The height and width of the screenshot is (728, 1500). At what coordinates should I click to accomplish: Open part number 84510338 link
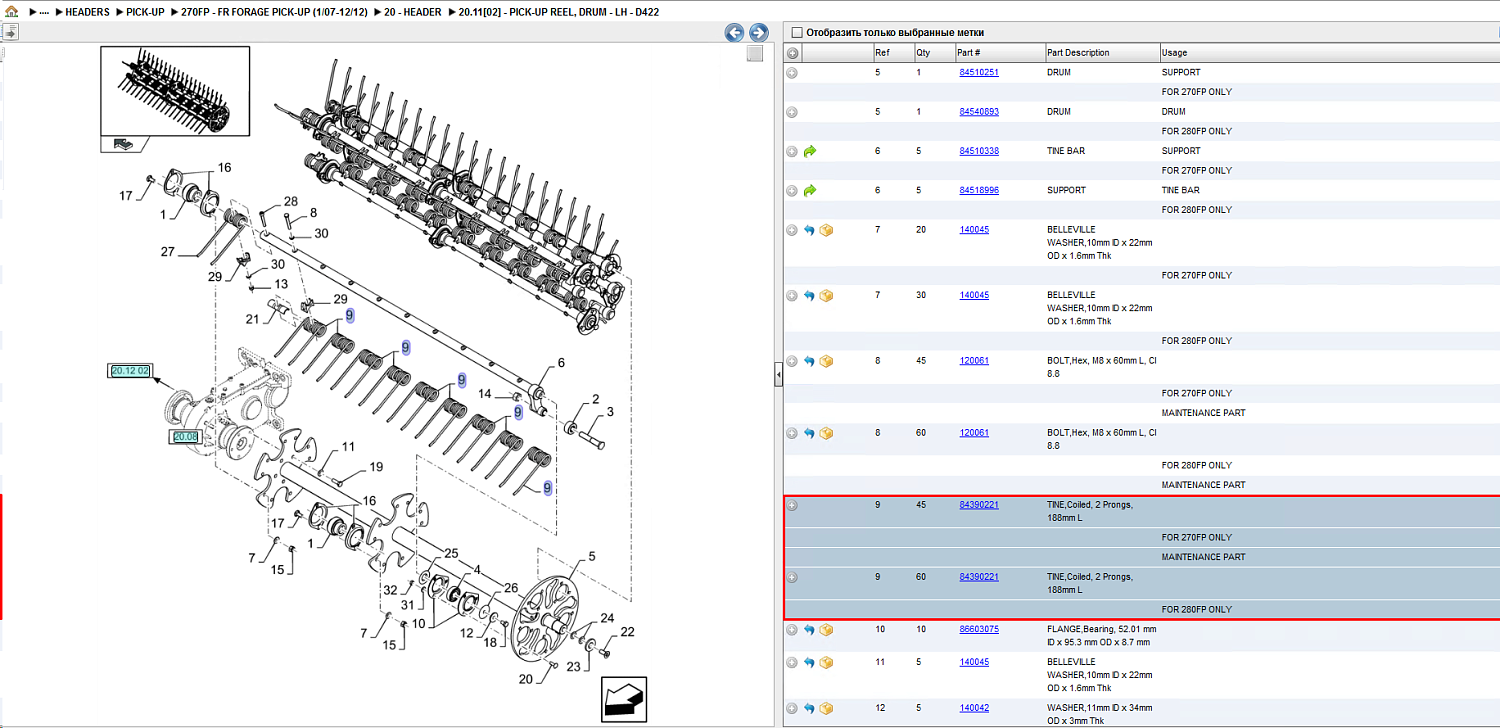979,151
